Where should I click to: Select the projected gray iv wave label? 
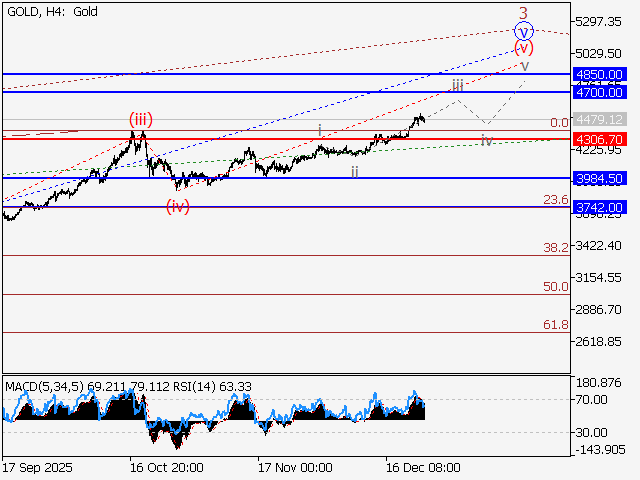coord(486,141)
